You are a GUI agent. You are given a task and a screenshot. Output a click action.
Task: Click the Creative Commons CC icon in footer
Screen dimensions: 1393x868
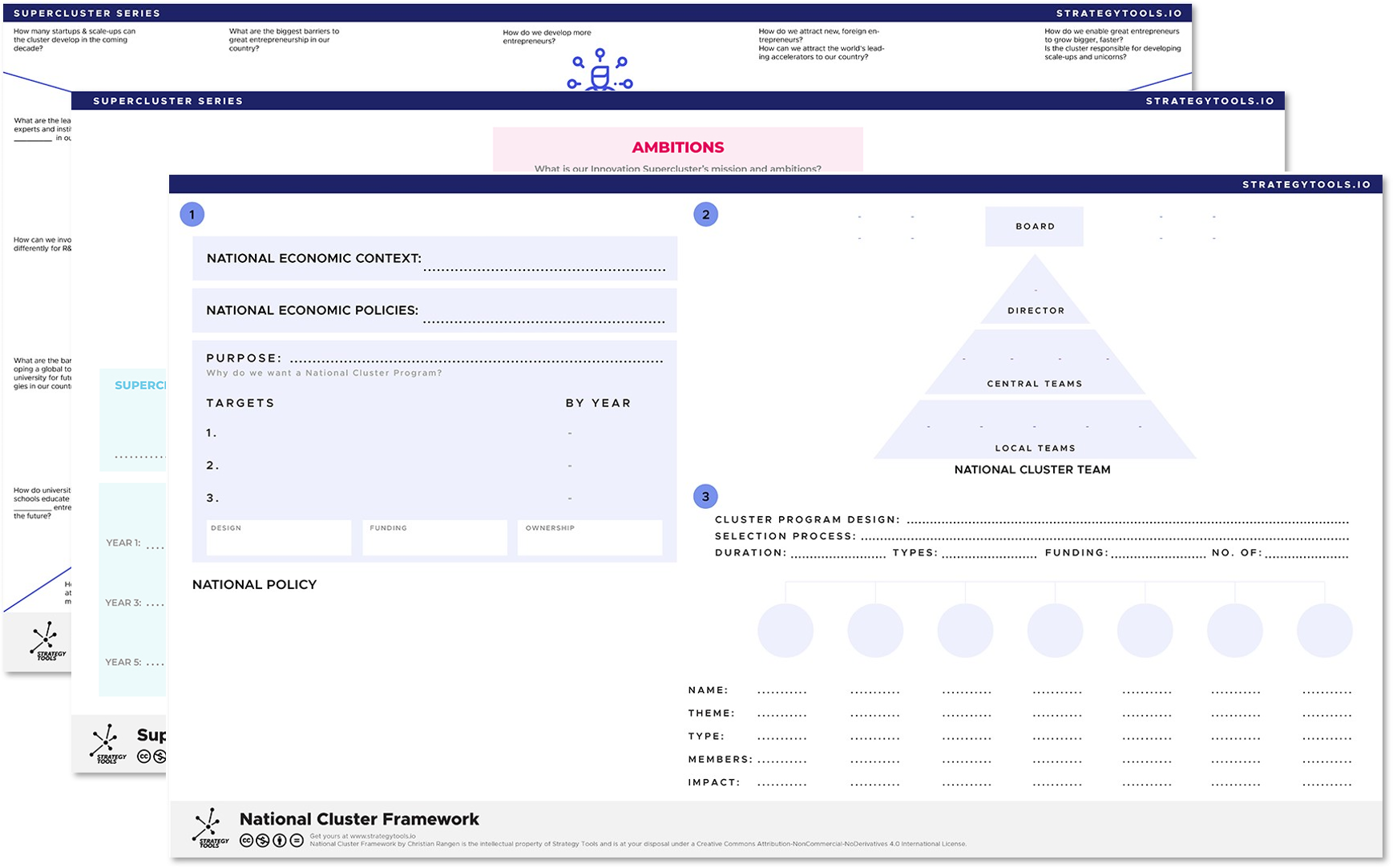pyautogui.click(x=247, y=841)
